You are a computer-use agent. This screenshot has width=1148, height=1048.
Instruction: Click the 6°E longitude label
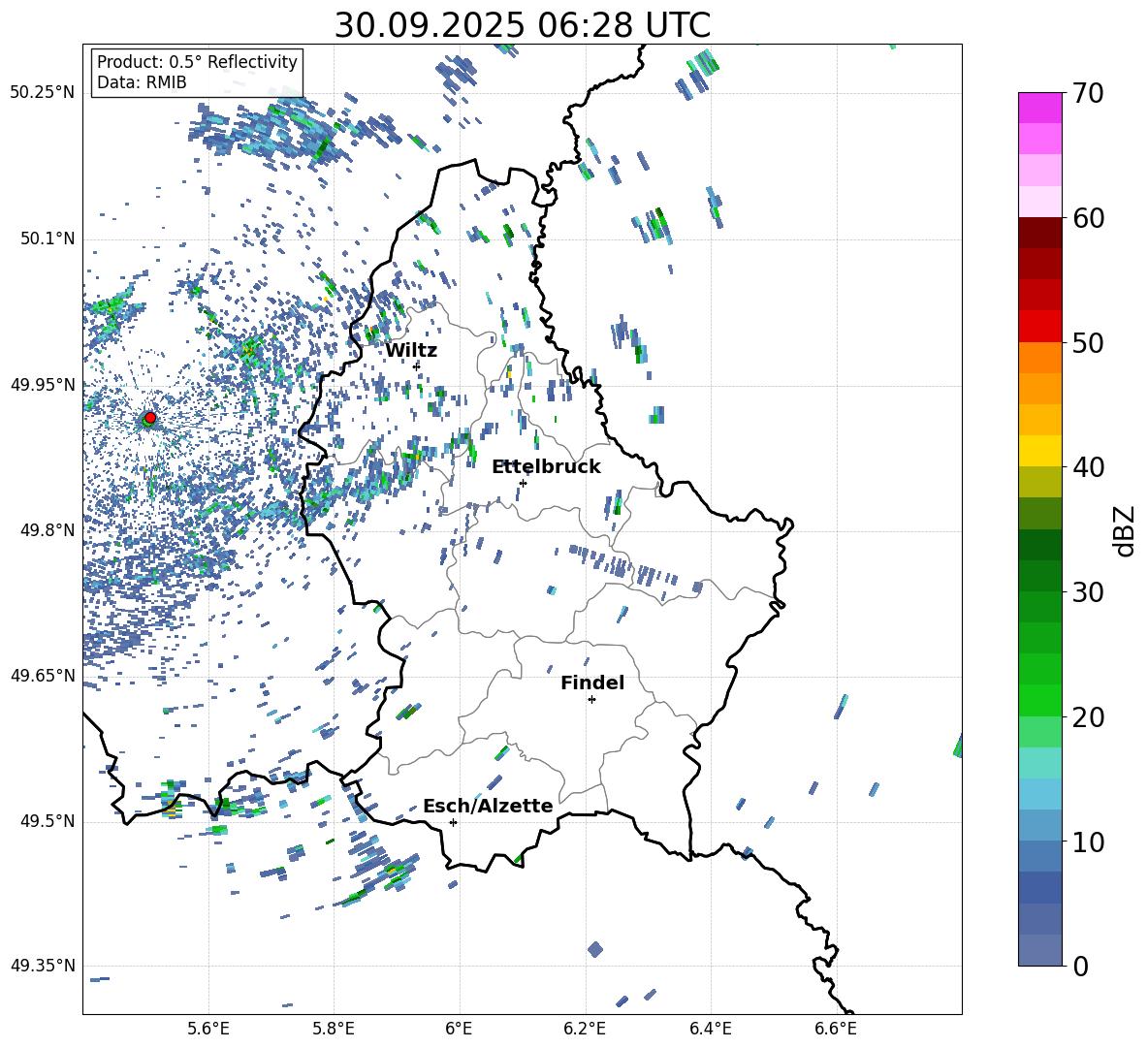459,1029
